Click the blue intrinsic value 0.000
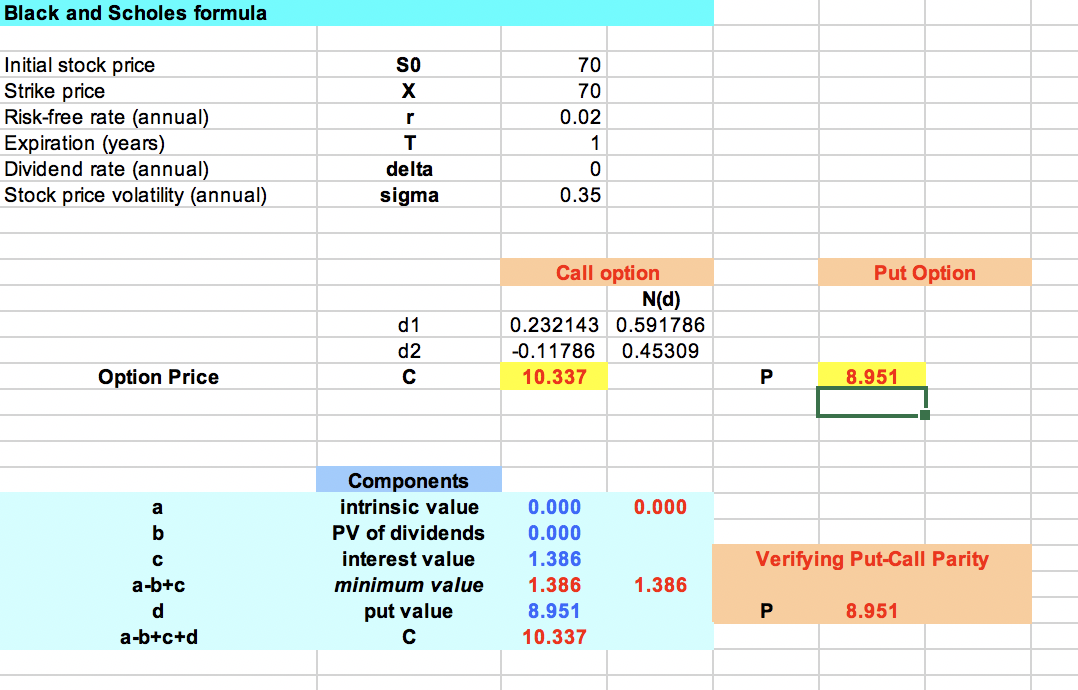The height and width of the screenshot is (690, 1078). pos(554,507)
